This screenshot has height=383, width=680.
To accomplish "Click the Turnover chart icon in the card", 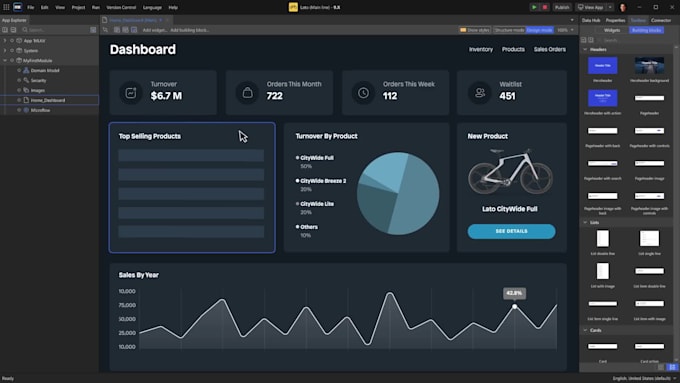I will coord(131,93).
